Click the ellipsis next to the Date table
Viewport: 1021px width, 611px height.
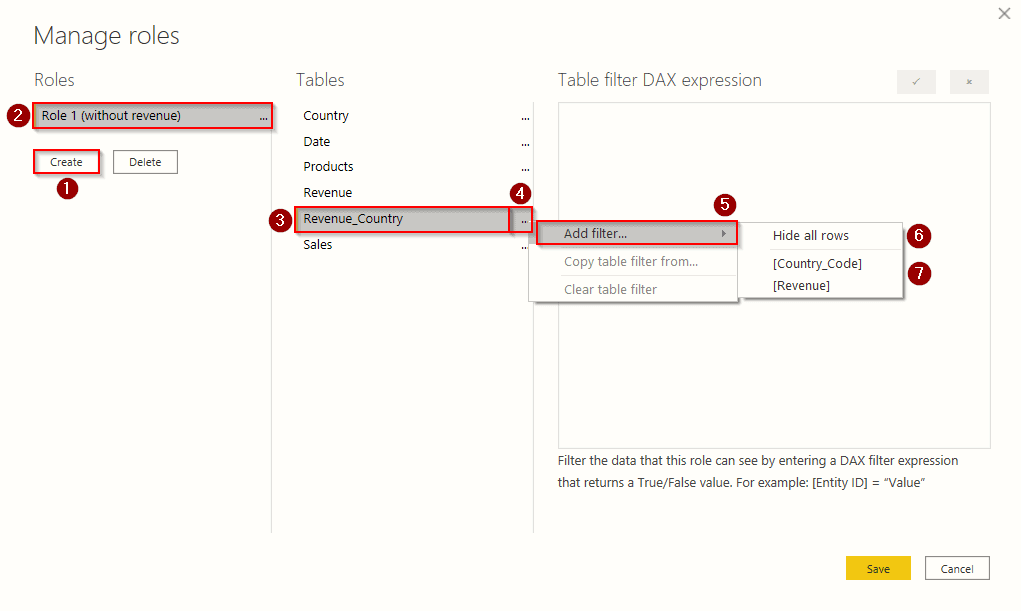pos(525,141)
